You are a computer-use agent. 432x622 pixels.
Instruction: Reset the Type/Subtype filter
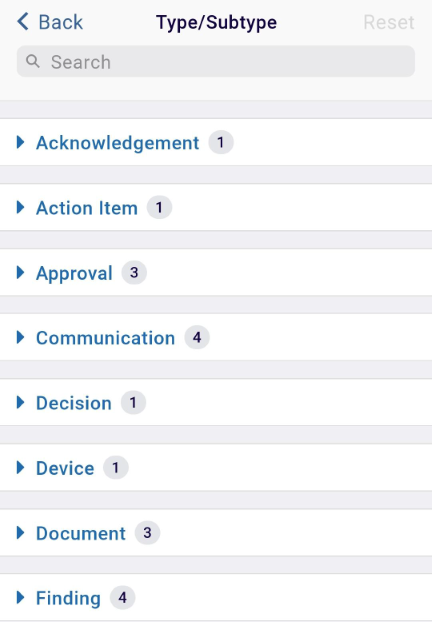point(389,22)
